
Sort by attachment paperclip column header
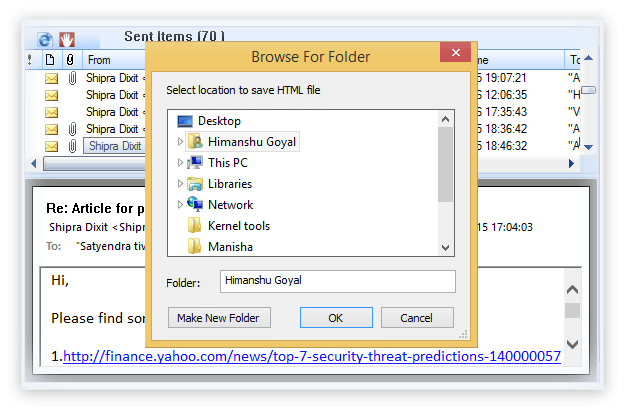(x=70, y=60)
